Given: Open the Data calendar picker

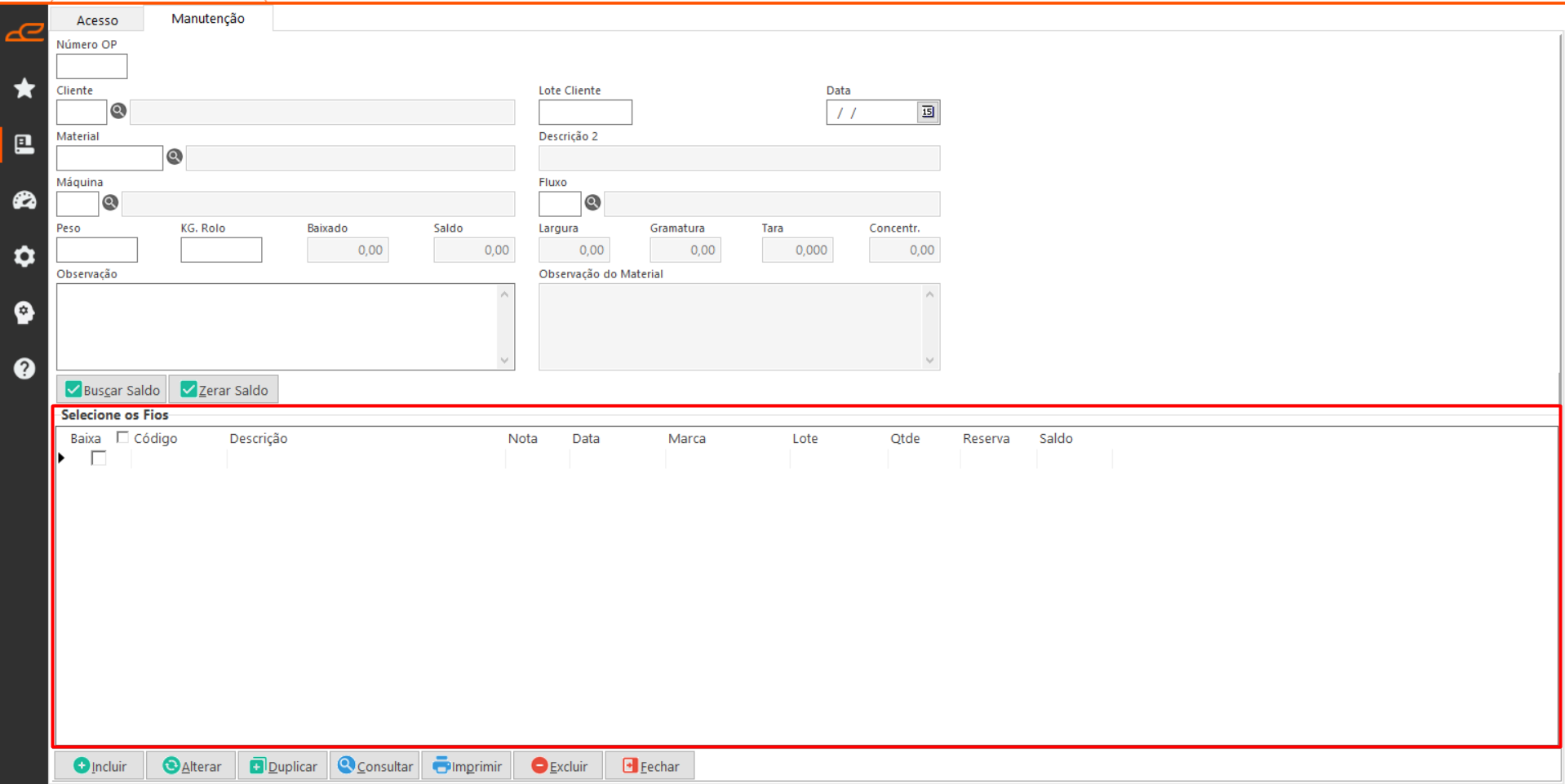Looking at the screenshot, I should [x=928, y=112].
